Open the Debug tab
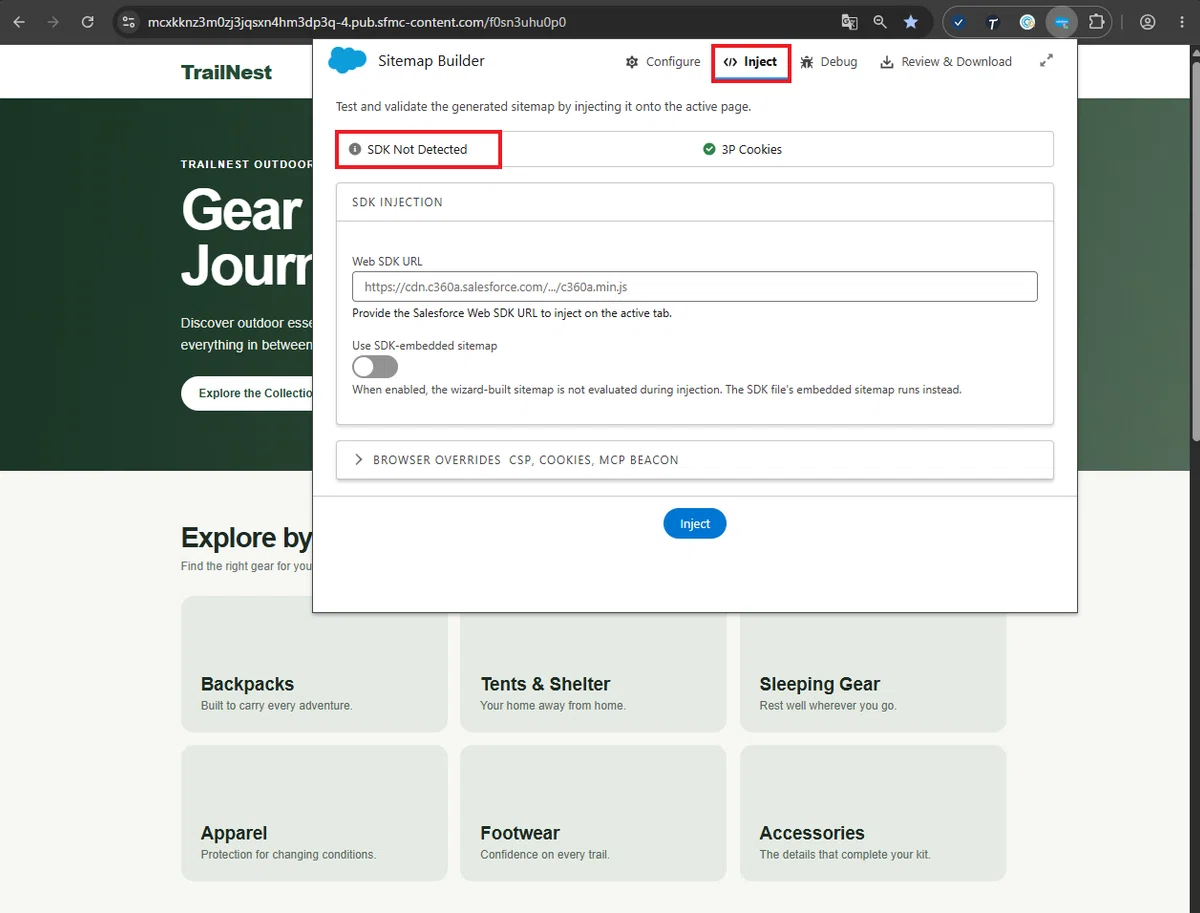 pyautogui.click(x=829, y=62)
